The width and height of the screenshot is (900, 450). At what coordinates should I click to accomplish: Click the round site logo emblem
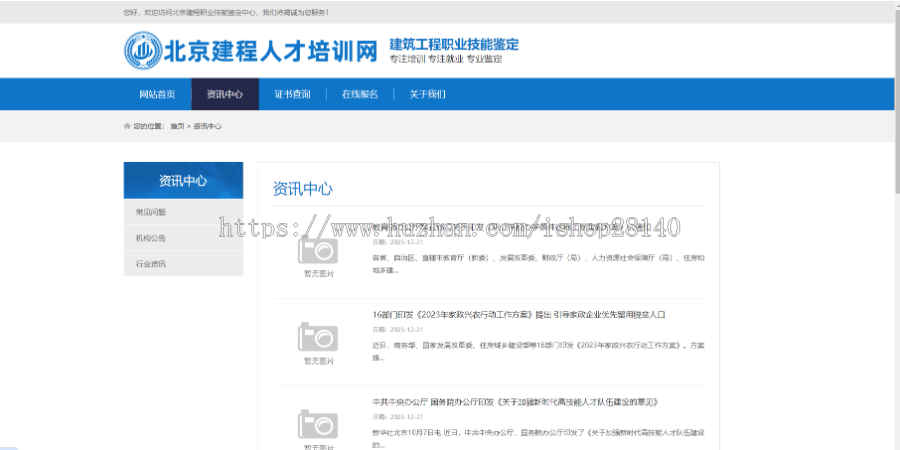tap(143, 51)
